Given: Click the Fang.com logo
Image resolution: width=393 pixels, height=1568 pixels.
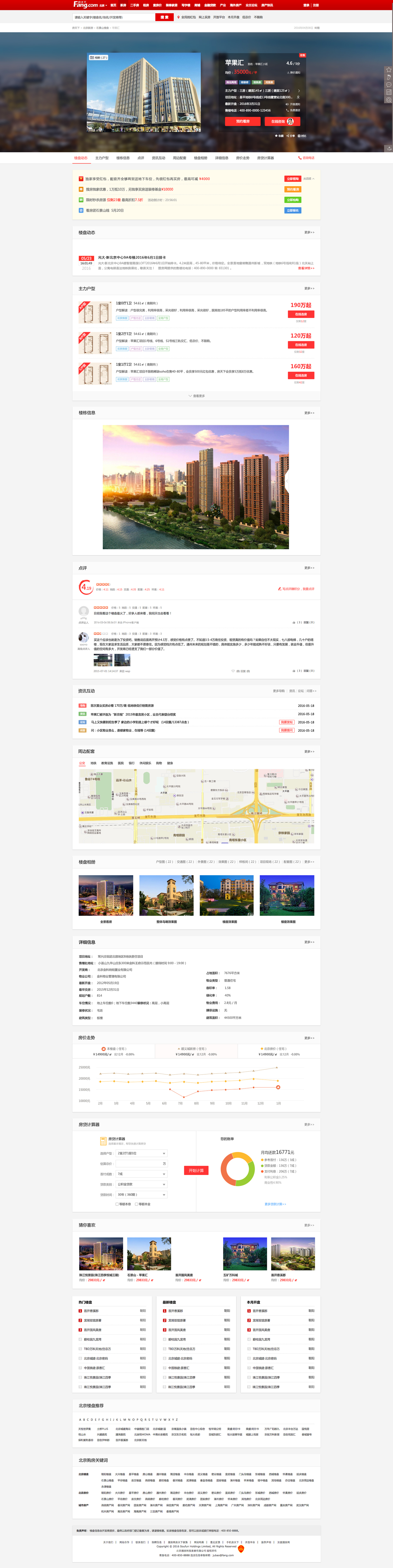Looking at the screenshot, I should click(x=85, y=4).
